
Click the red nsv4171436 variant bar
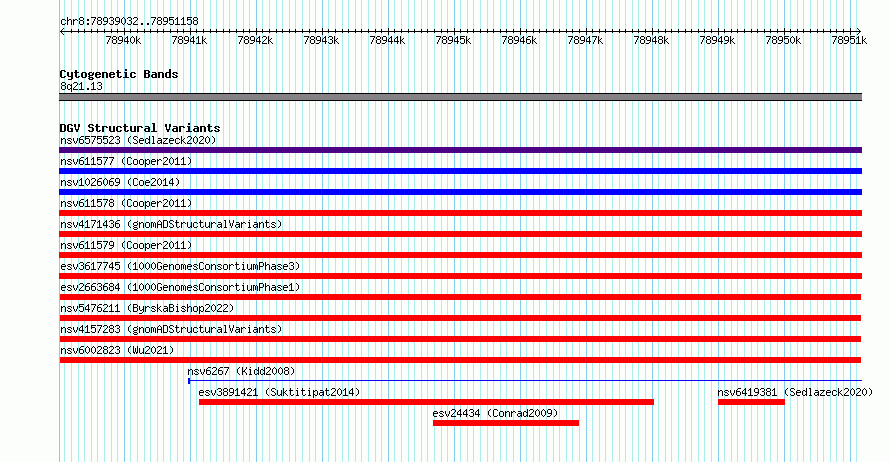pos(460,234)
